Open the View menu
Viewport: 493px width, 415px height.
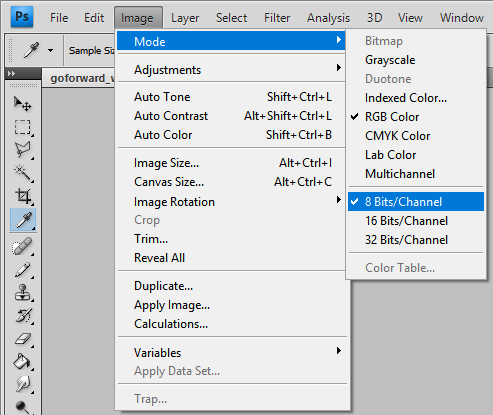410,18
